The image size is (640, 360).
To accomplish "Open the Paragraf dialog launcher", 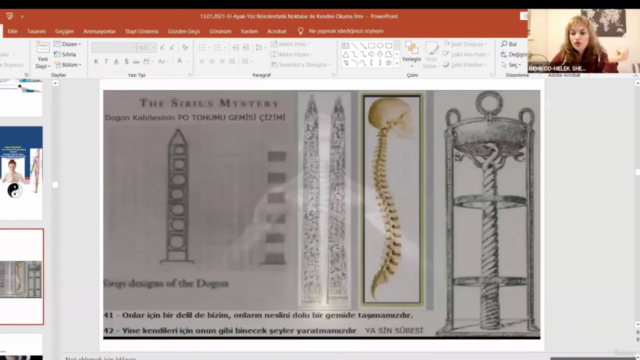I will point(333,75).
